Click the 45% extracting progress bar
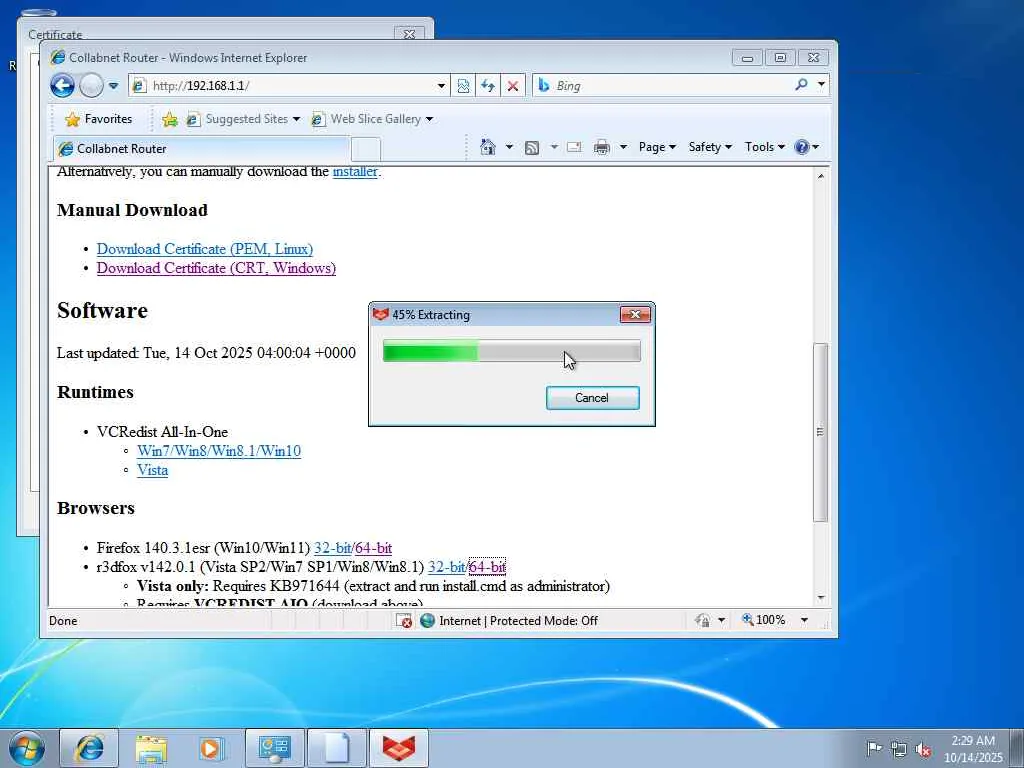 [x=511, y=351]
